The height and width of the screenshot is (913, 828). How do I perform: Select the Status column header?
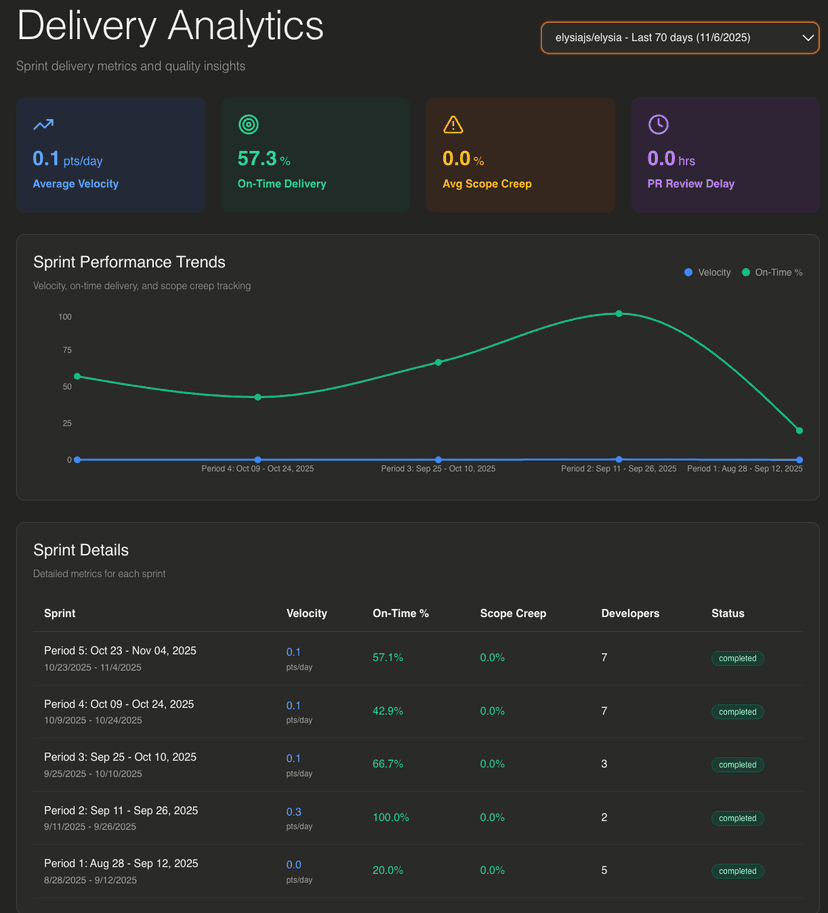(x=727, y=613)
